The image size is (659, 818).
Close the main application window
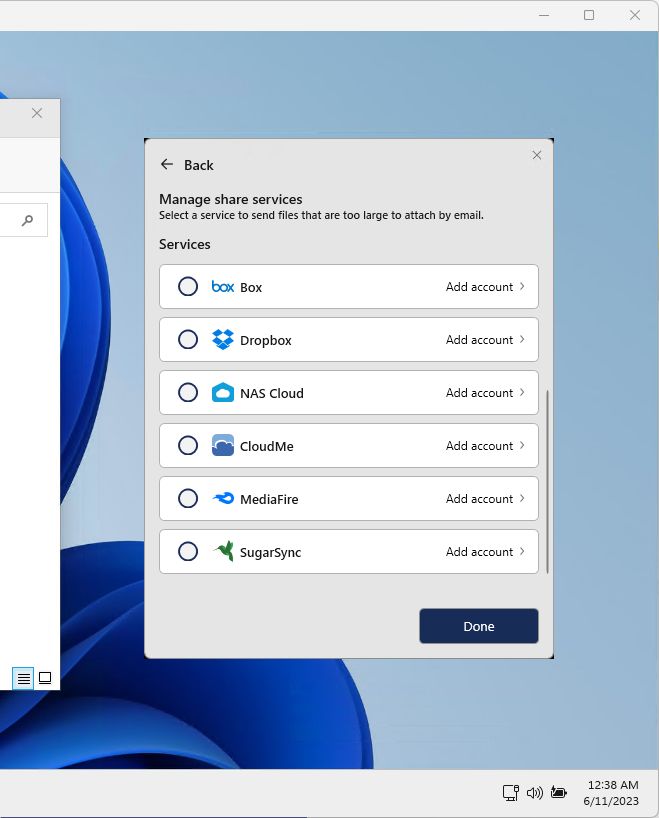pos(635,15)
